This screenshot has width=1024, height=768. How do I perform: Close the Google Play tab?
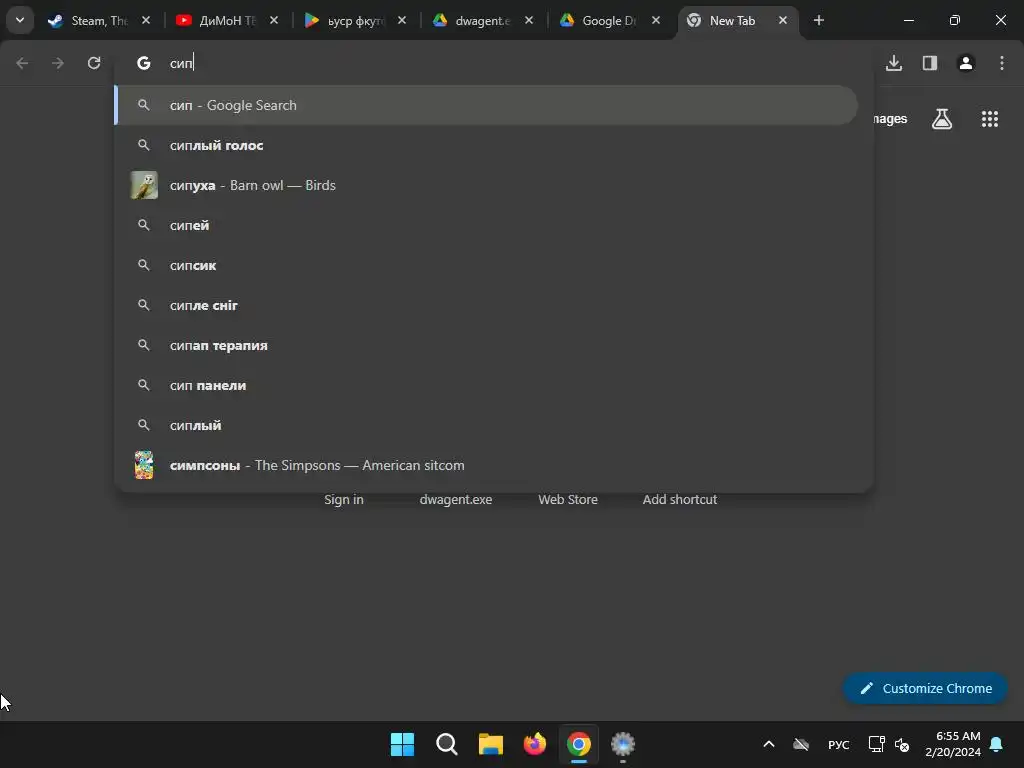tap(402, 20)
